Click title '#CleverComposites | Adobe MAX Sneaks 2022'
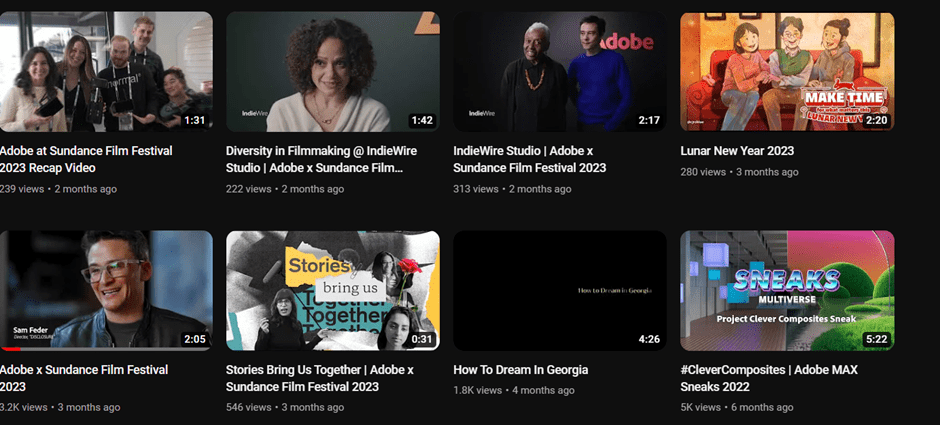Viewport: 940px width, 425px height. tap(769, 378)
